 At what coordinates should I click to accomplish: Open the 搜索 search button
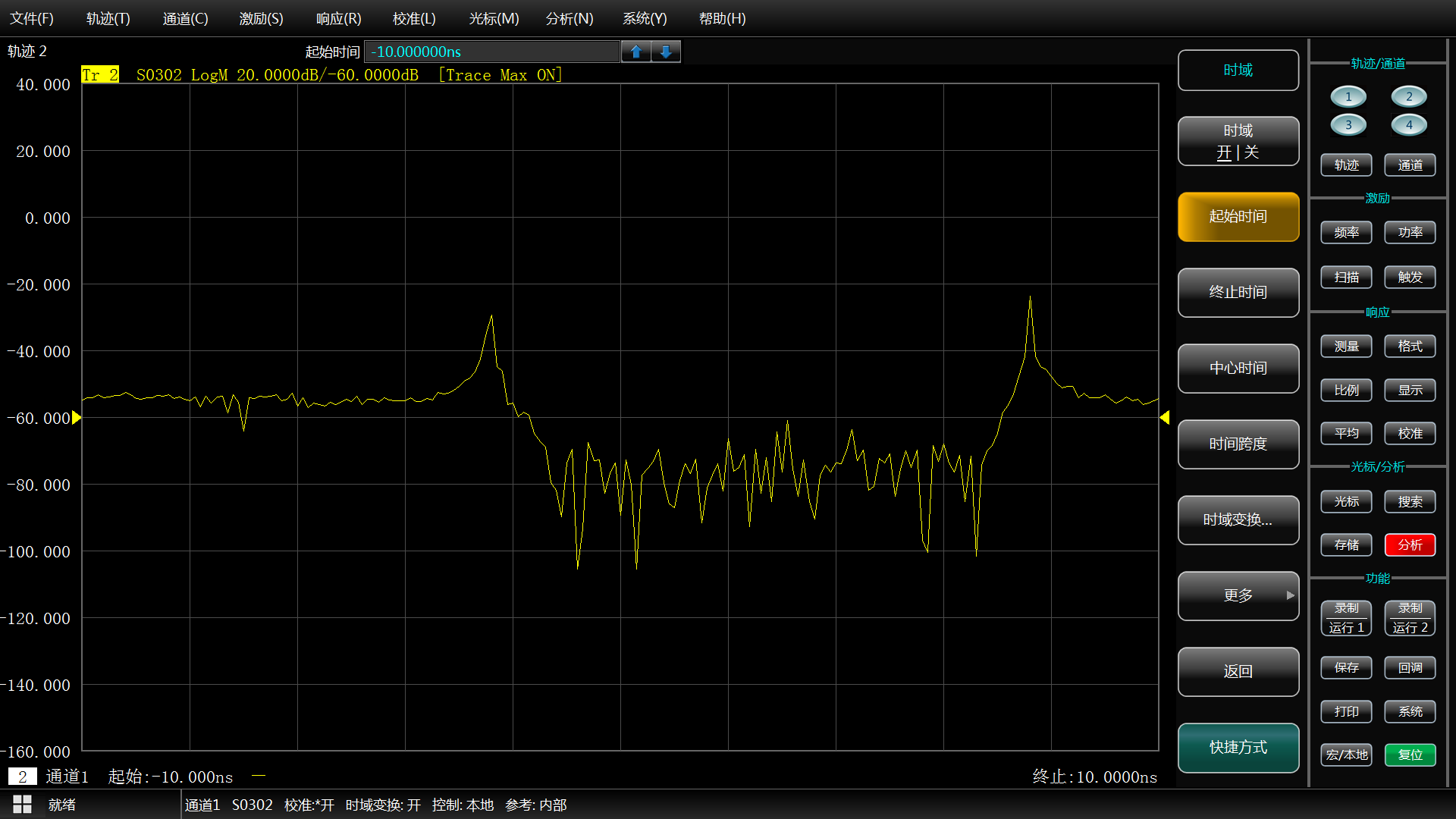pos(1410,502)
